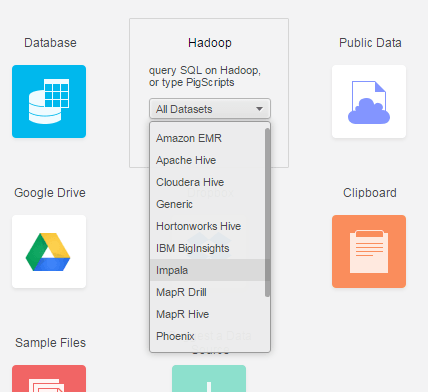Screen dimensions: 428x392
Task: Pick IBM BigInsights option
Action: pyautogui.click(x=208, y=248)
